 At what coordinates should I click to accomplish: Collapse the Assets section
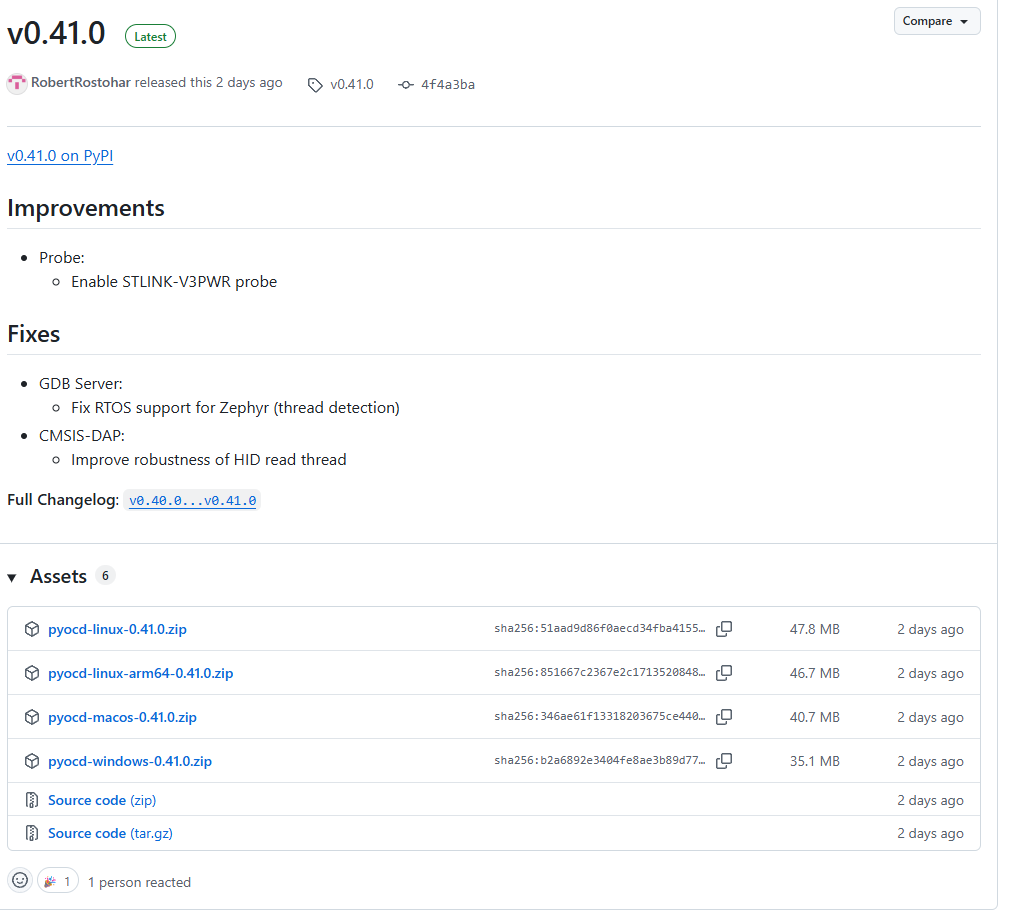pos(12,577)
